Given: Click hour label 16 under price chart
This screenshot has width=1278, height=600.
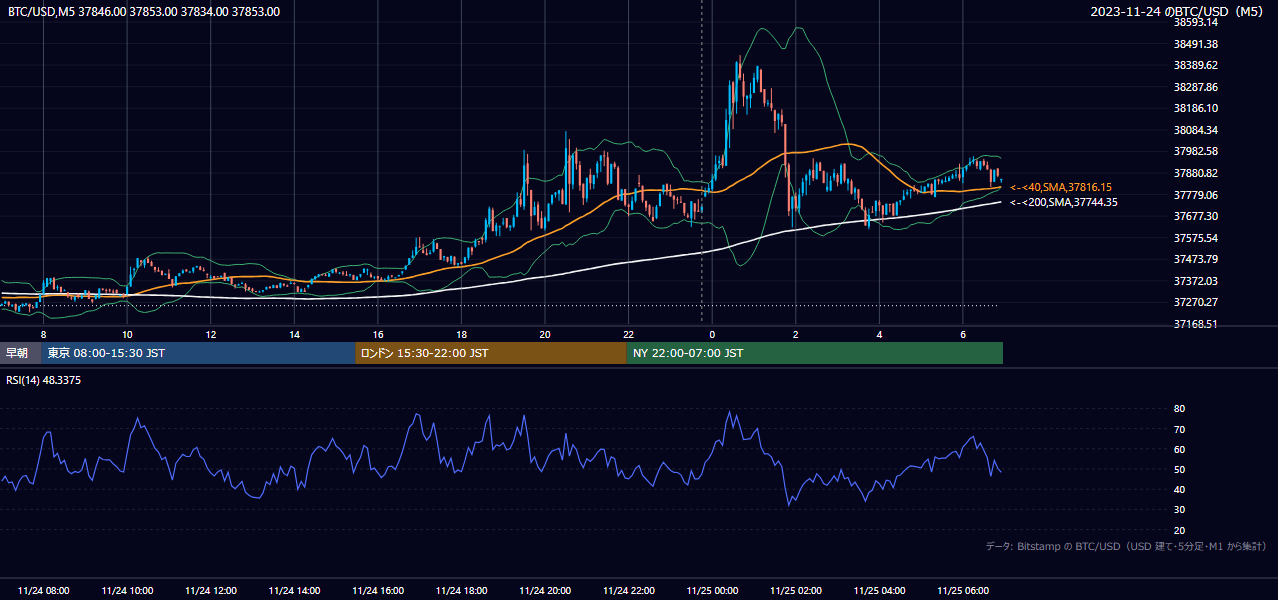Looking at the screenshot, I should pos(378,334).
